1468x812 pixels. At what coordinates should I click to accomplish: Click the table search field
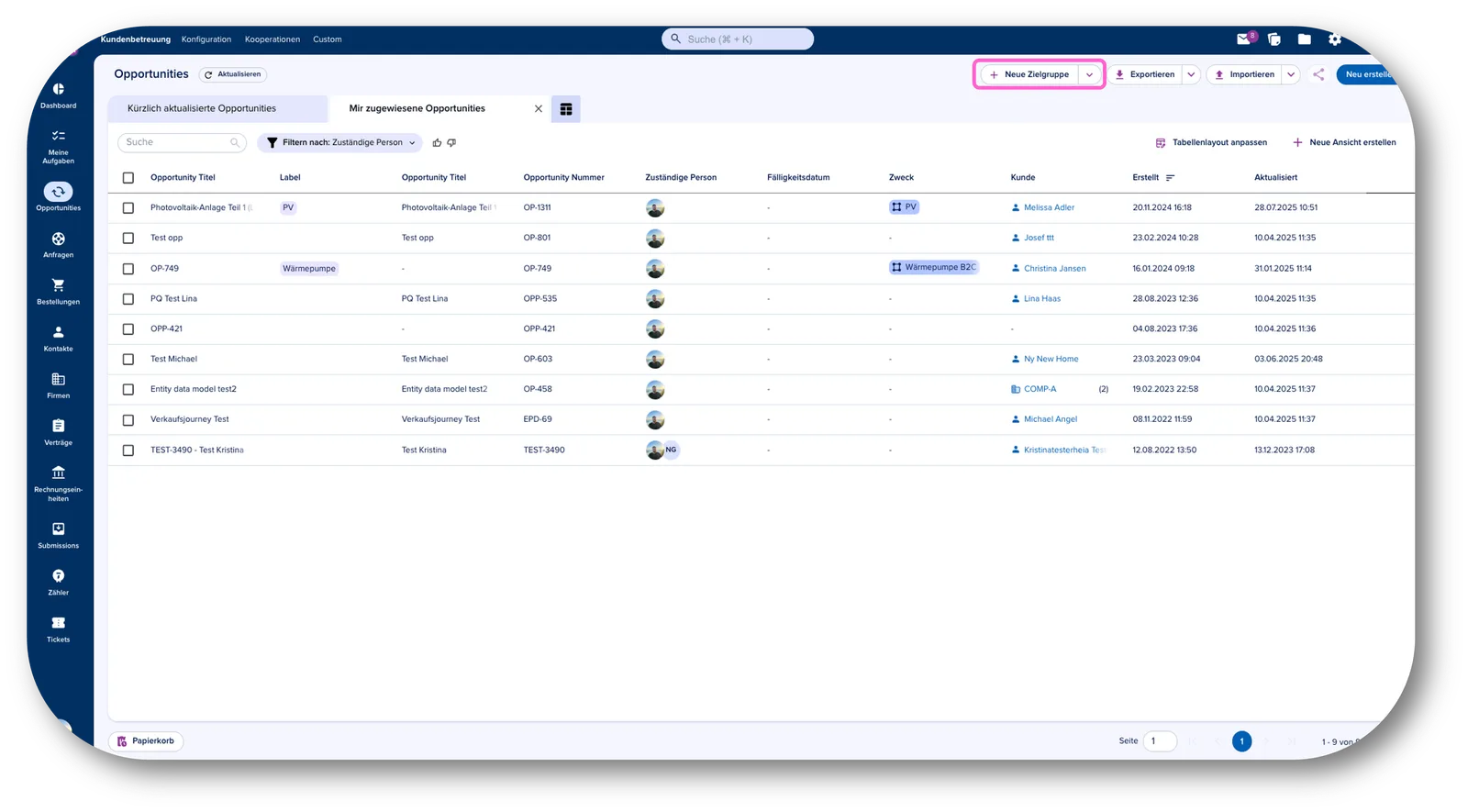point(182,142)
